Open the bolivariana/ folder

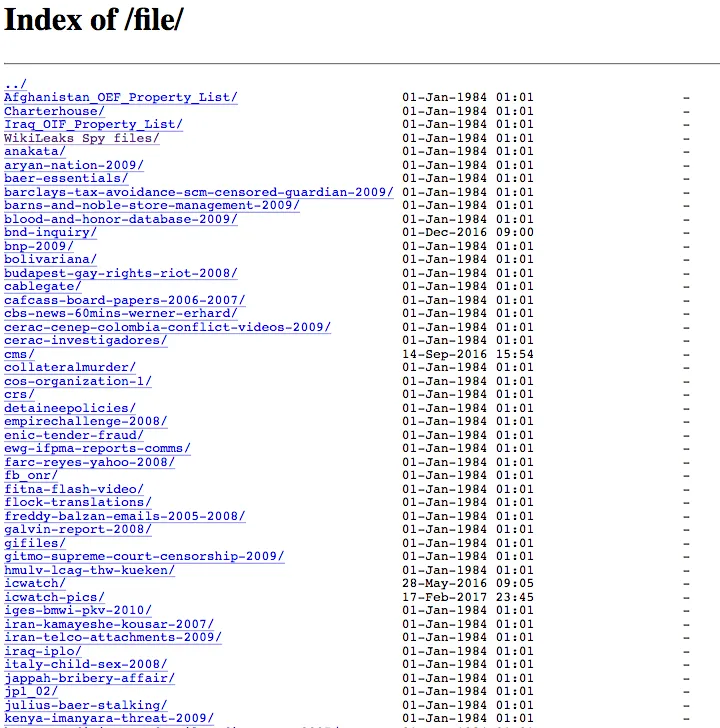[x=51, y=259]
